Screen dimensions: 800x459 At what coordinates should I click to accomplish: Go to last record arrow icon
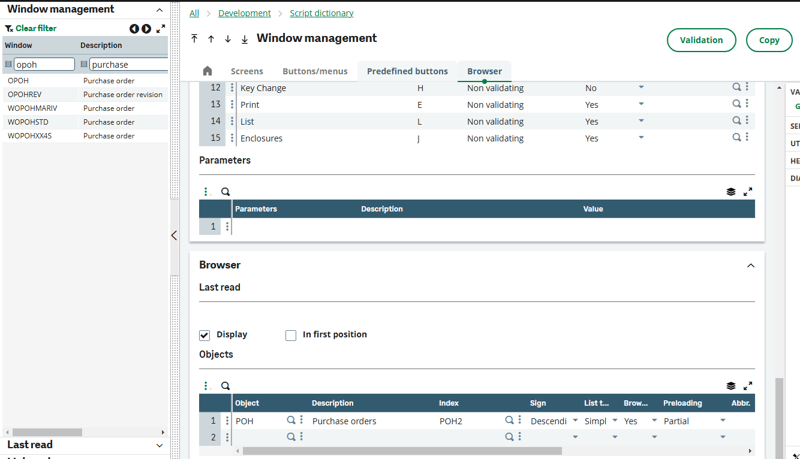tap(244, 39)
